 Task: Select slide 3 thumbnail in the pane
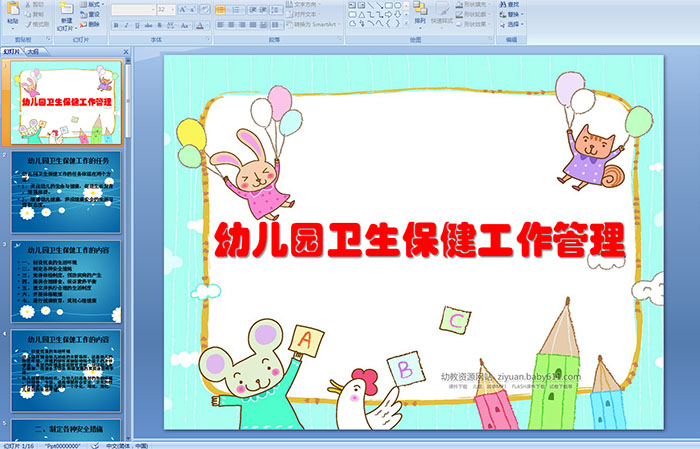tap(66, 281)
